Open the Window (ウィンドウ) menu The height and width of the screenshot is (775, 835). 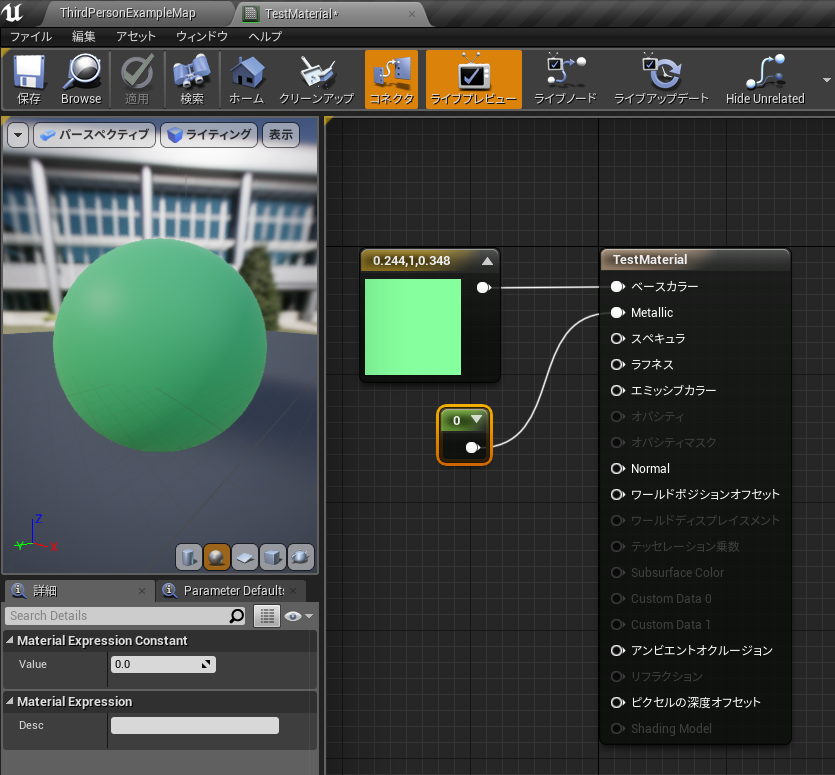tap(202, 36)
